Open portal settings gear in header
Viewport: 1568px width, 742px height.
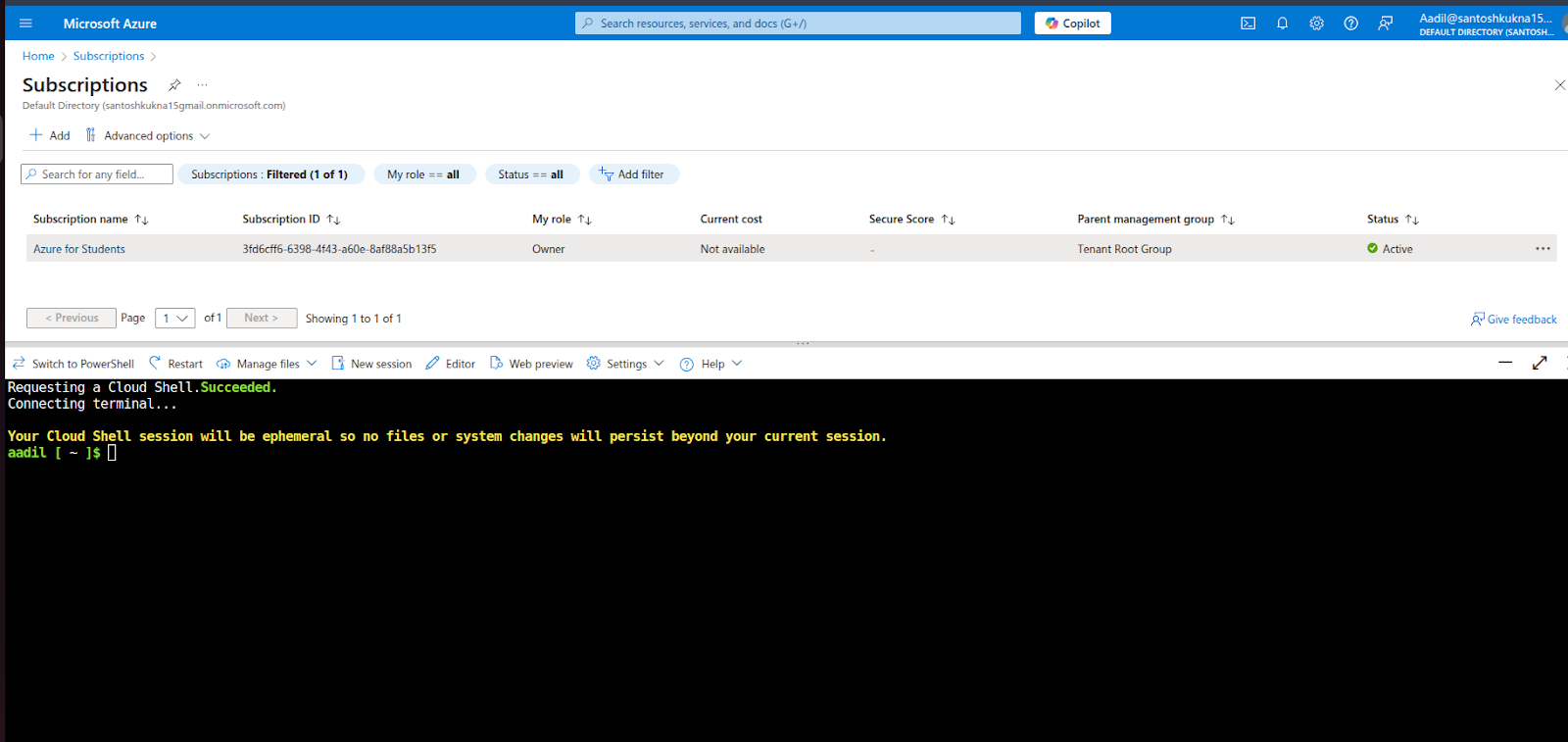click(1316, 24)
